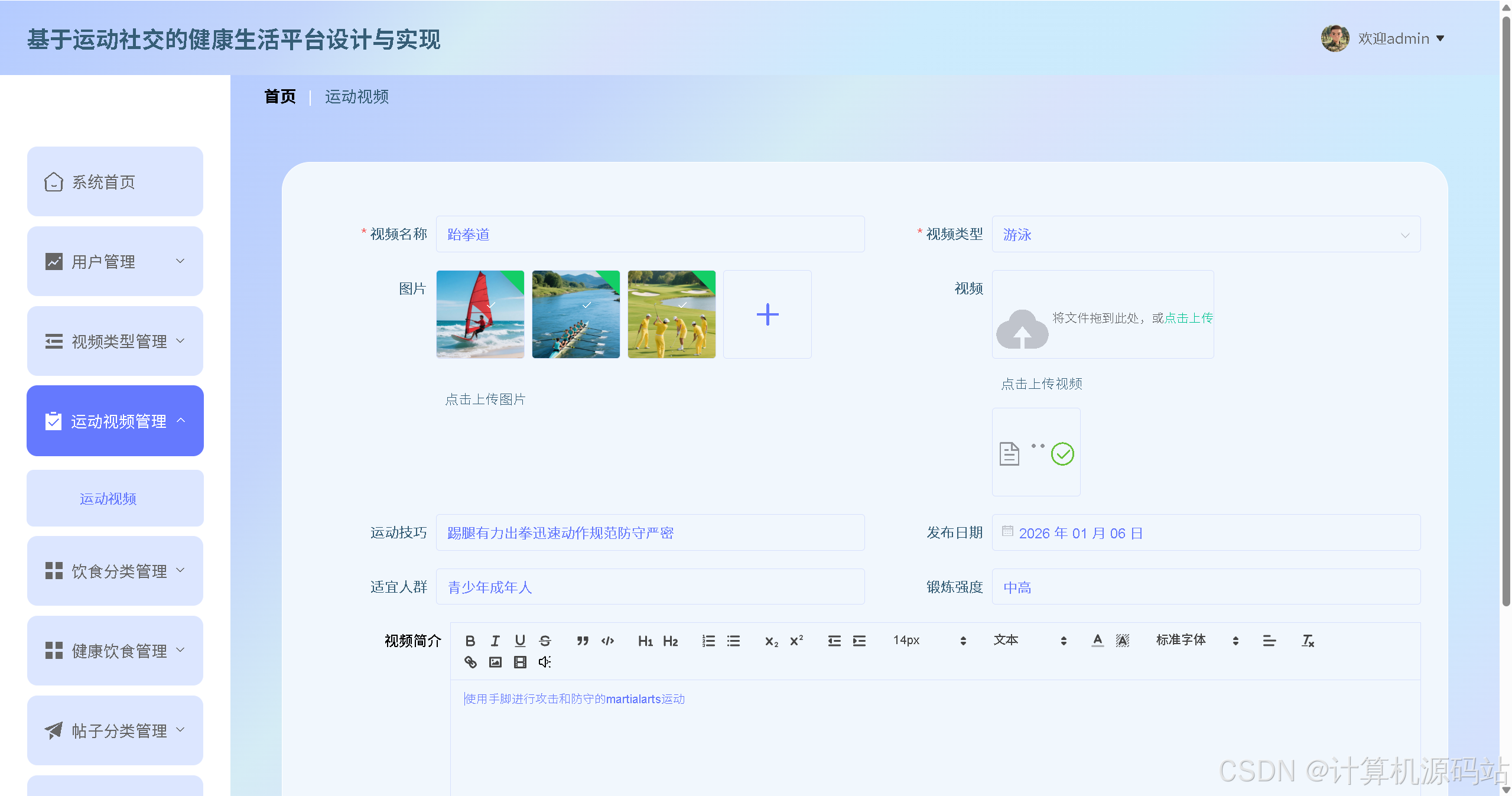Viewport: 1512px width, 796px height.
Task: Increase indent in editor
Action: 859,641
